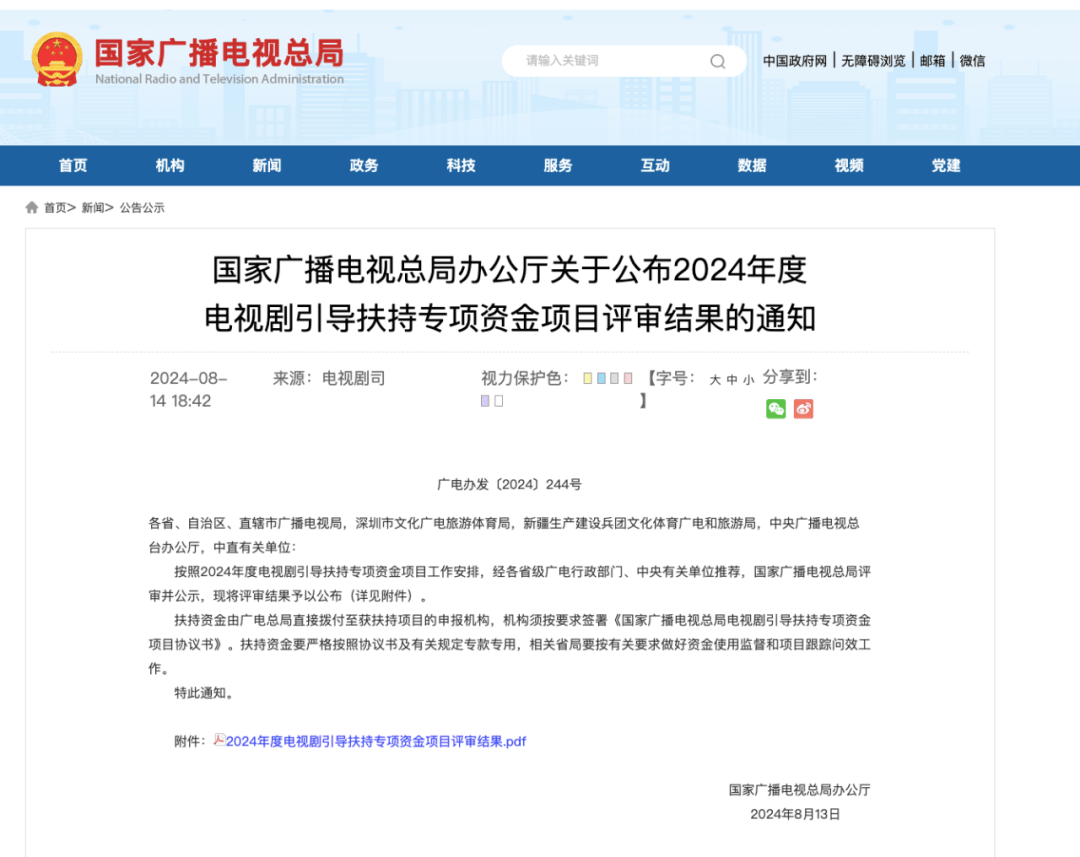Click the keyword search input field

pos(610,61)
